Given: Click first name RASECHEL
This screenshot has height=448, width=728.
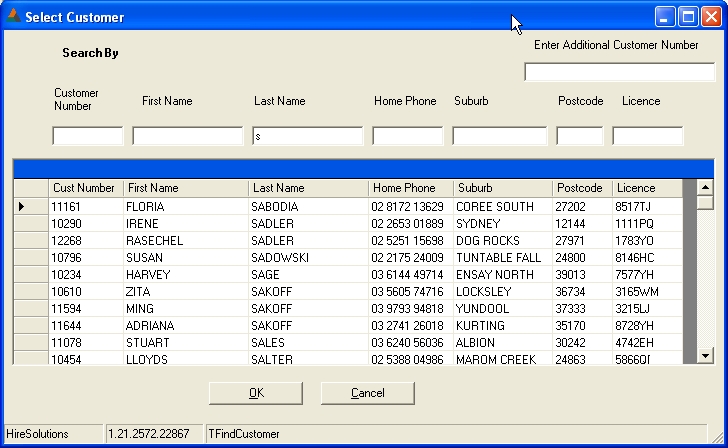Looking at the screenshot, I should pyautogui.click(x=155, y=241).
